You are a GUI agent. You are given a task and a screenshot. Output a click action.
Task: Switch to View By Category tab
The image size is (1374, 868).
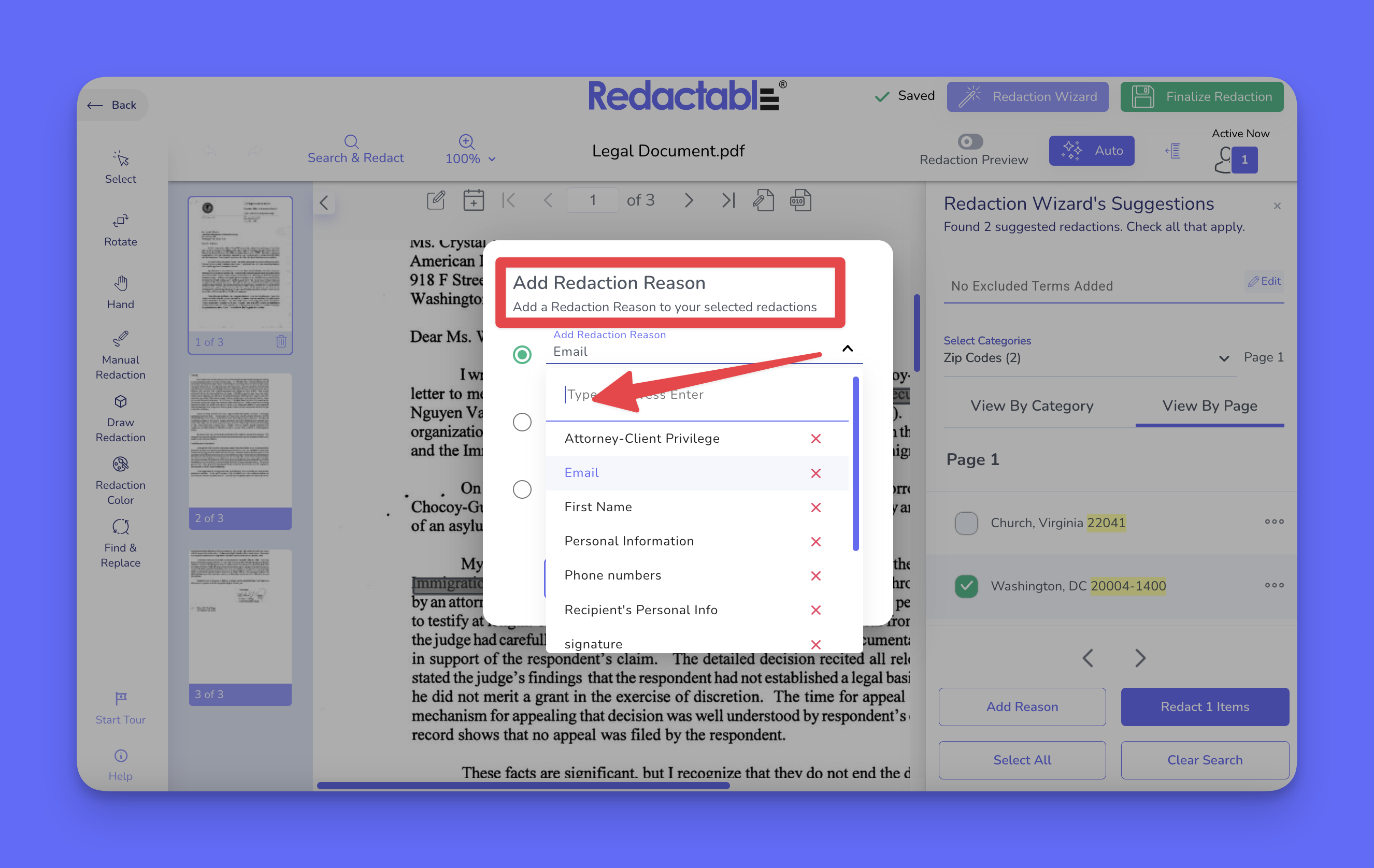[x=1031, y=406]
